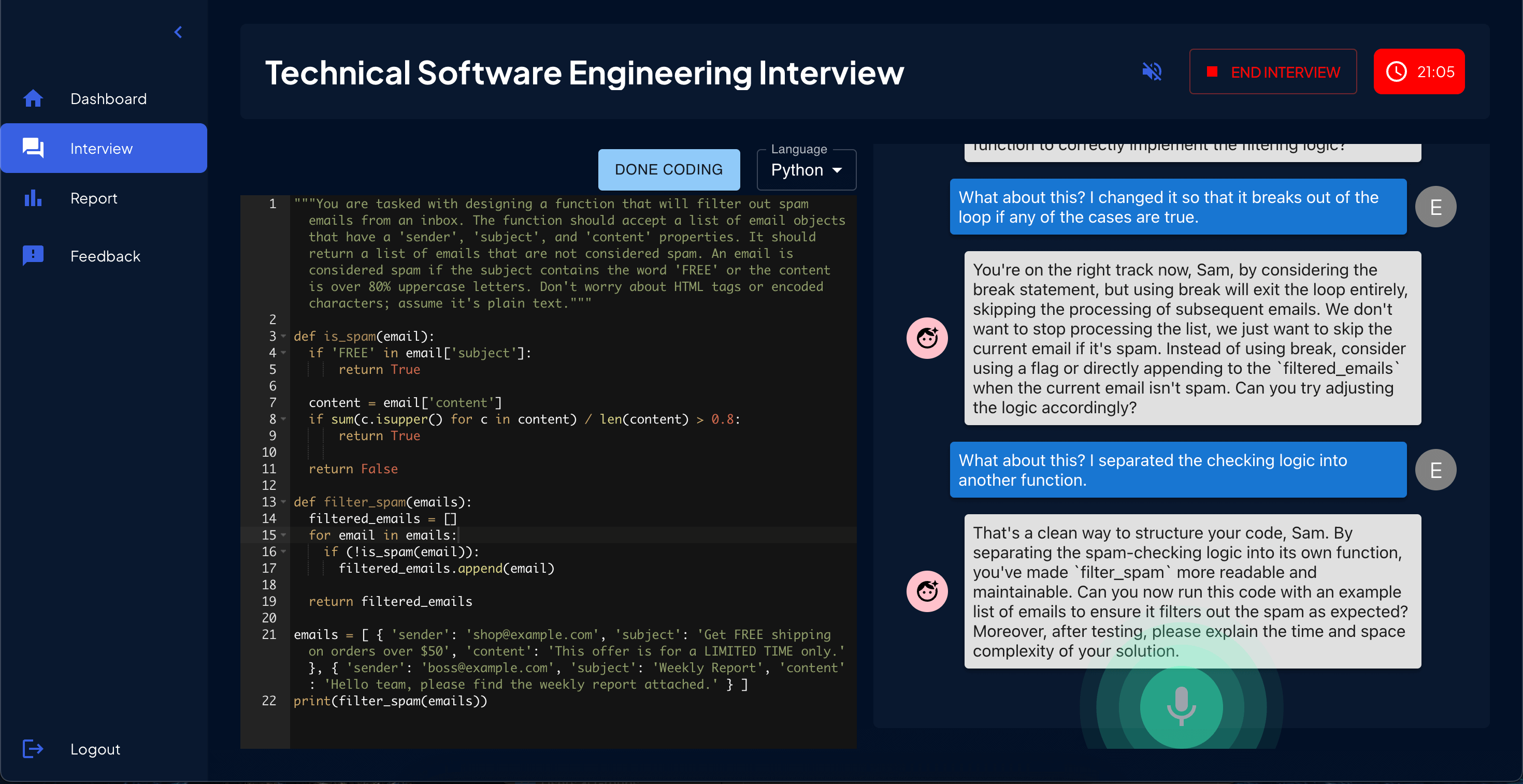Click the Logout arrow icon
Viewport: 1523px width, 784px height.
[33, 749]
